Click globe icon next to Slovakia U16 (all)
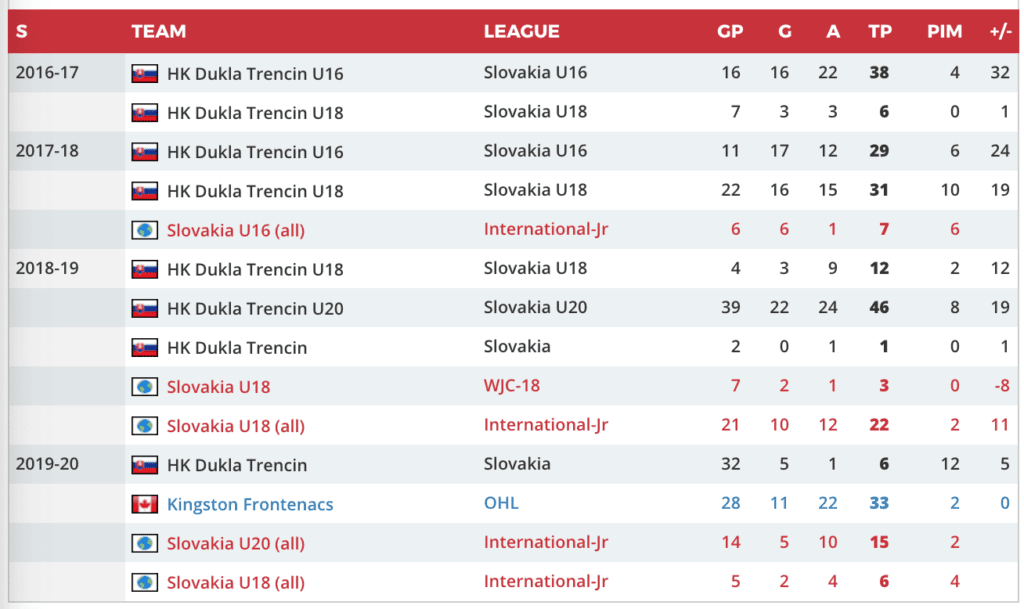 coord(145,230)
